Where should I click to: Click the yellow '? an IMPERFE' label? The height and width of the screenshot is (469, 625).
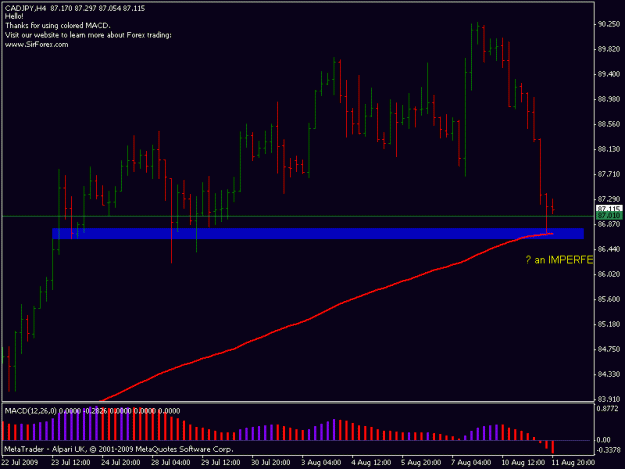559,260
